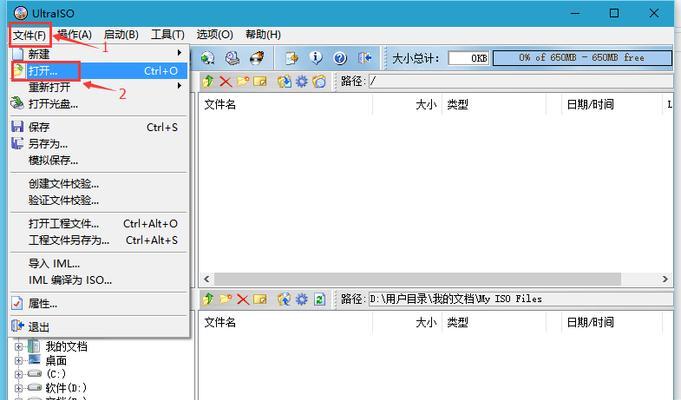Choose 退出 menu entry
Image resolution: width=681 pixels, height=400 pixels.
[x=99, y=327]
